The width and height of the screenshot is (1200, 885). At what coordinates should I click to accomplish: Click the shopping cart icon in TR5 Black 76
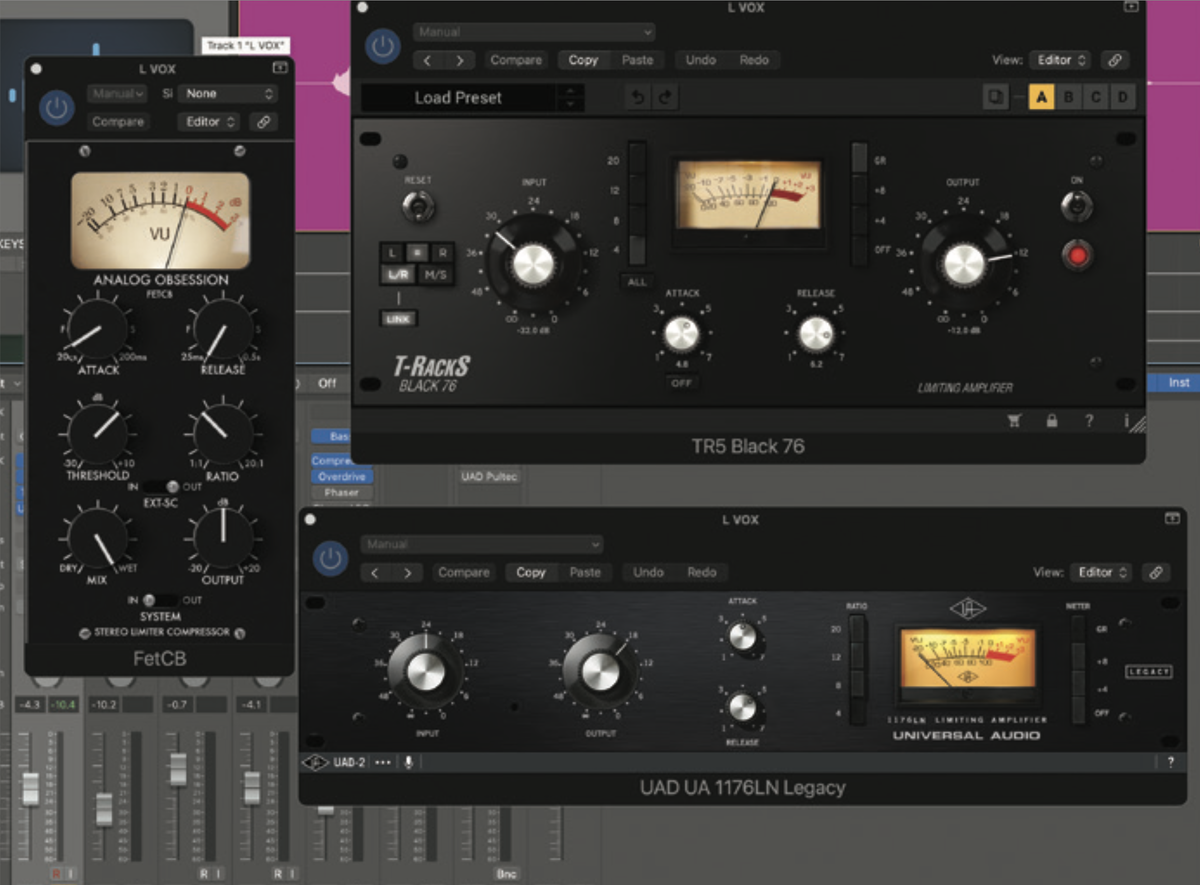(1014, 421)
